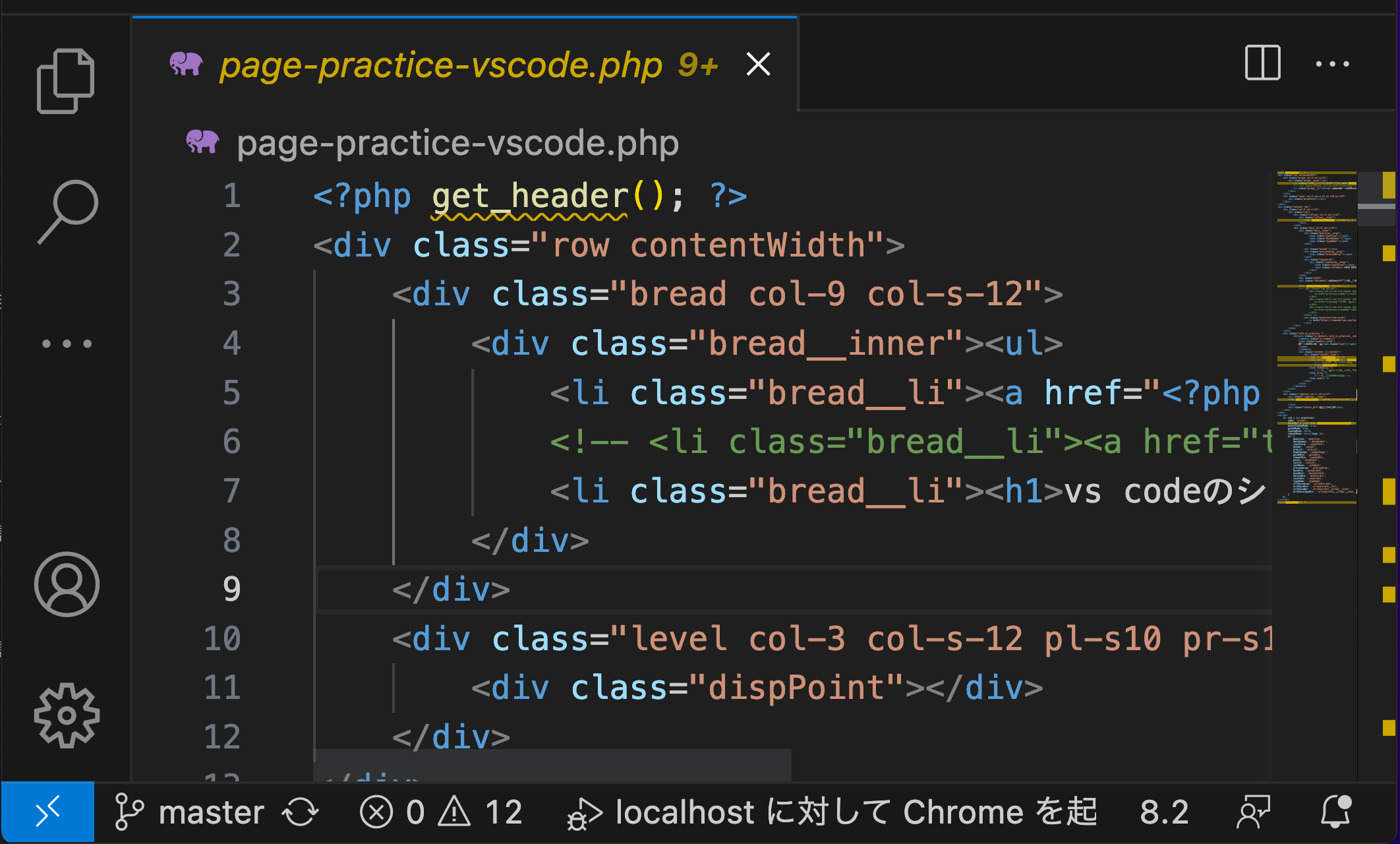The image size is (1400, 844).
Task: Open the Accounts menu icon
Action: 67,584
